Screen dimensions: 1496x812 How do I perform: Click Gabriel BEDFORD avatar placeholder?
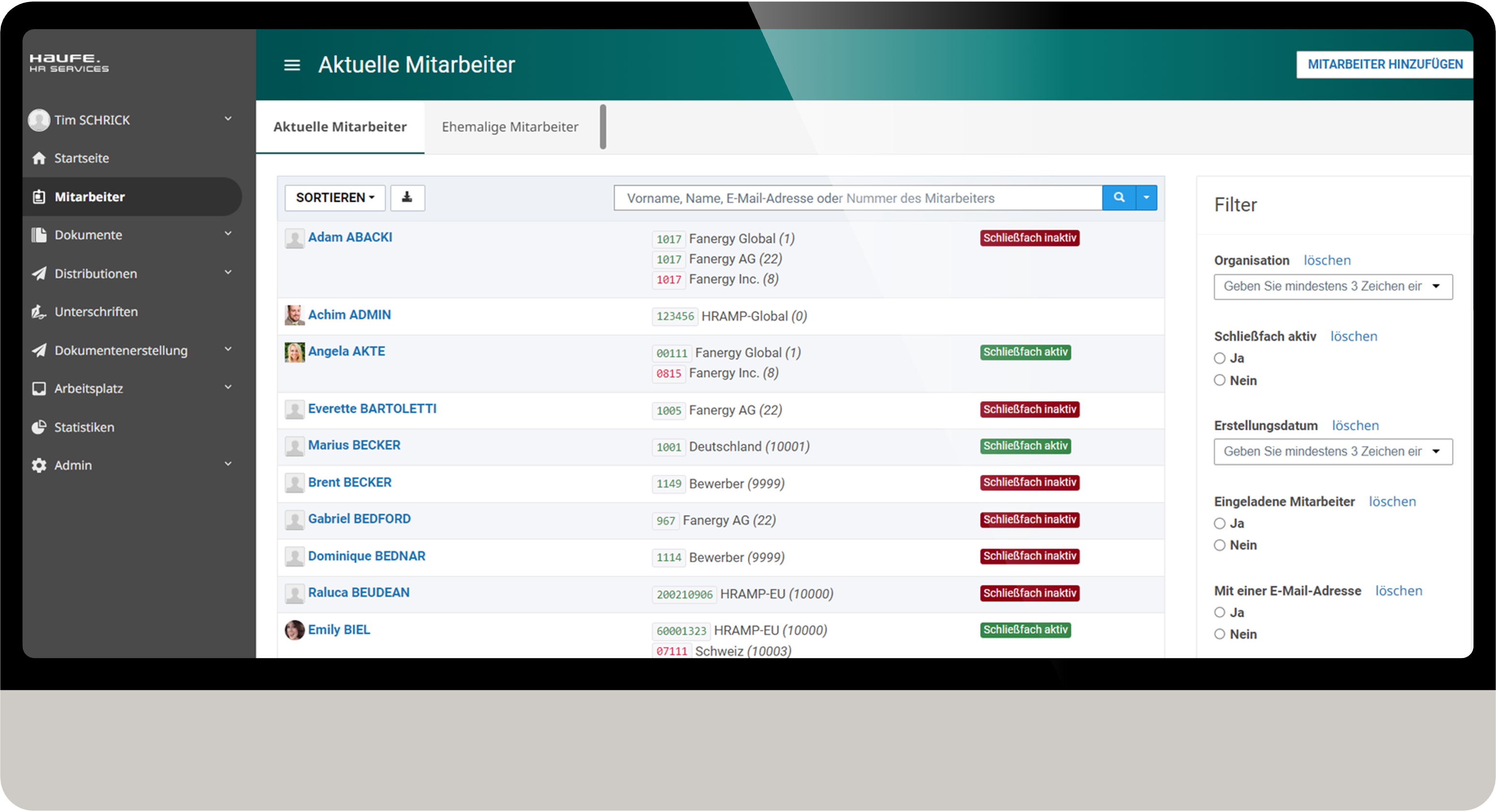click(294, 521)
